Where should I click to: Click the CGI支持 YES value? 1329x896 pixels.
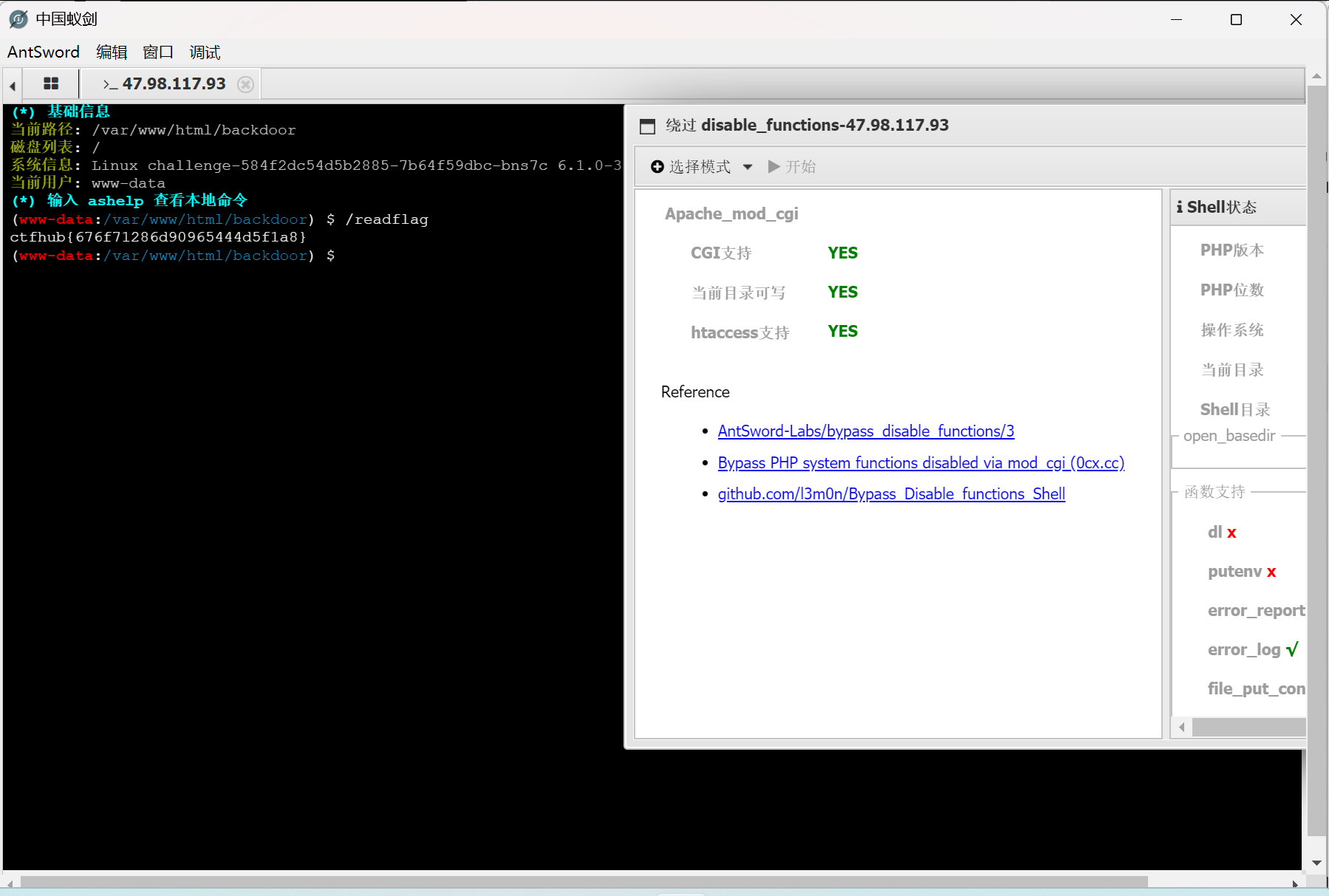tap(843, 253)
